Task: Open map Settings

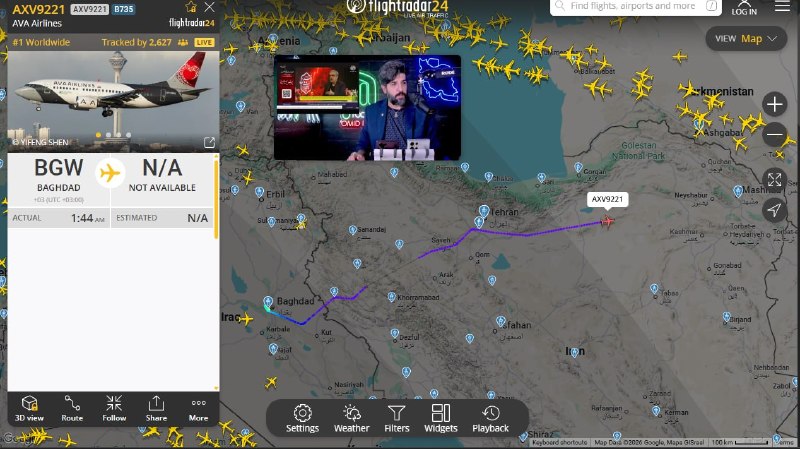Action: (302, 418)
